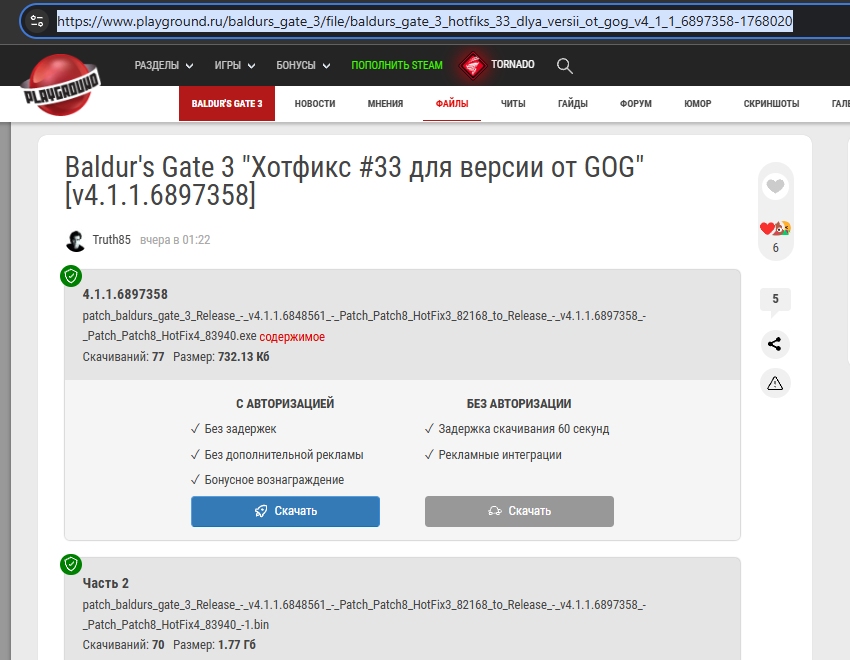The height and width of the screenshot is (660, 850).
Task: Click the heart like icon
Action: click(x=775, y=186)
